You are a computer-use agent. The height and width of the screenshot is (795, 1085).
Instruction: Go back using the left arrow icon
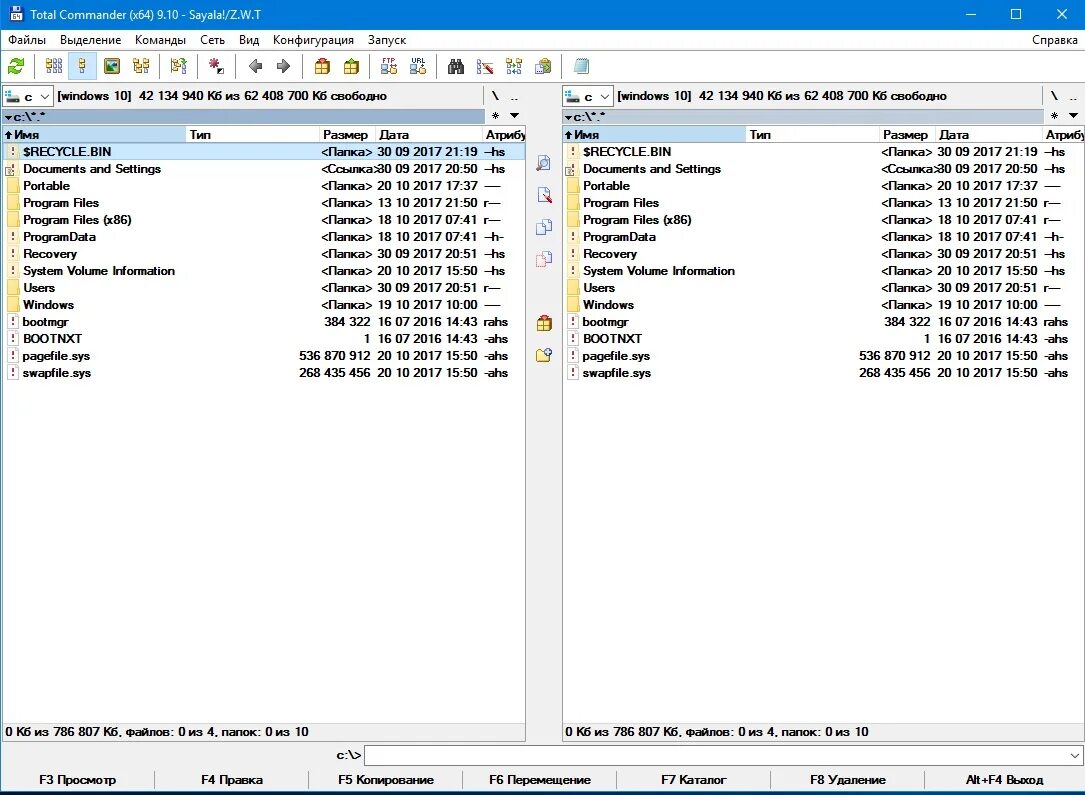[255, 66]
